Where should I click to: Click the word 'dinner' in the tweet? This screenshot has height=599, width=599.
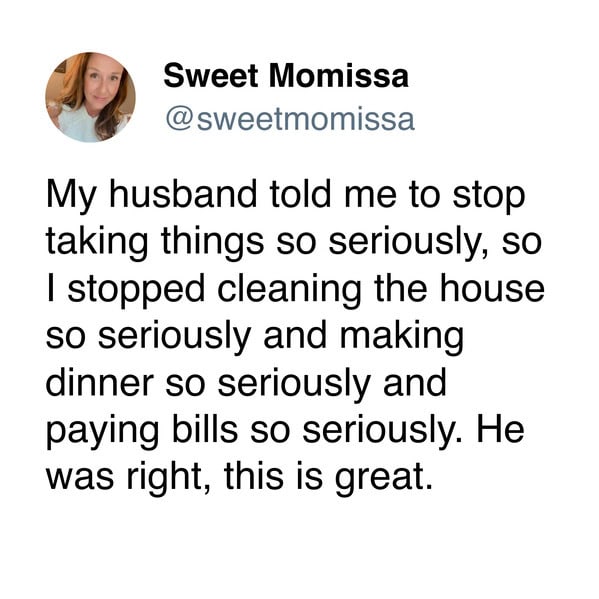point(100,382)
